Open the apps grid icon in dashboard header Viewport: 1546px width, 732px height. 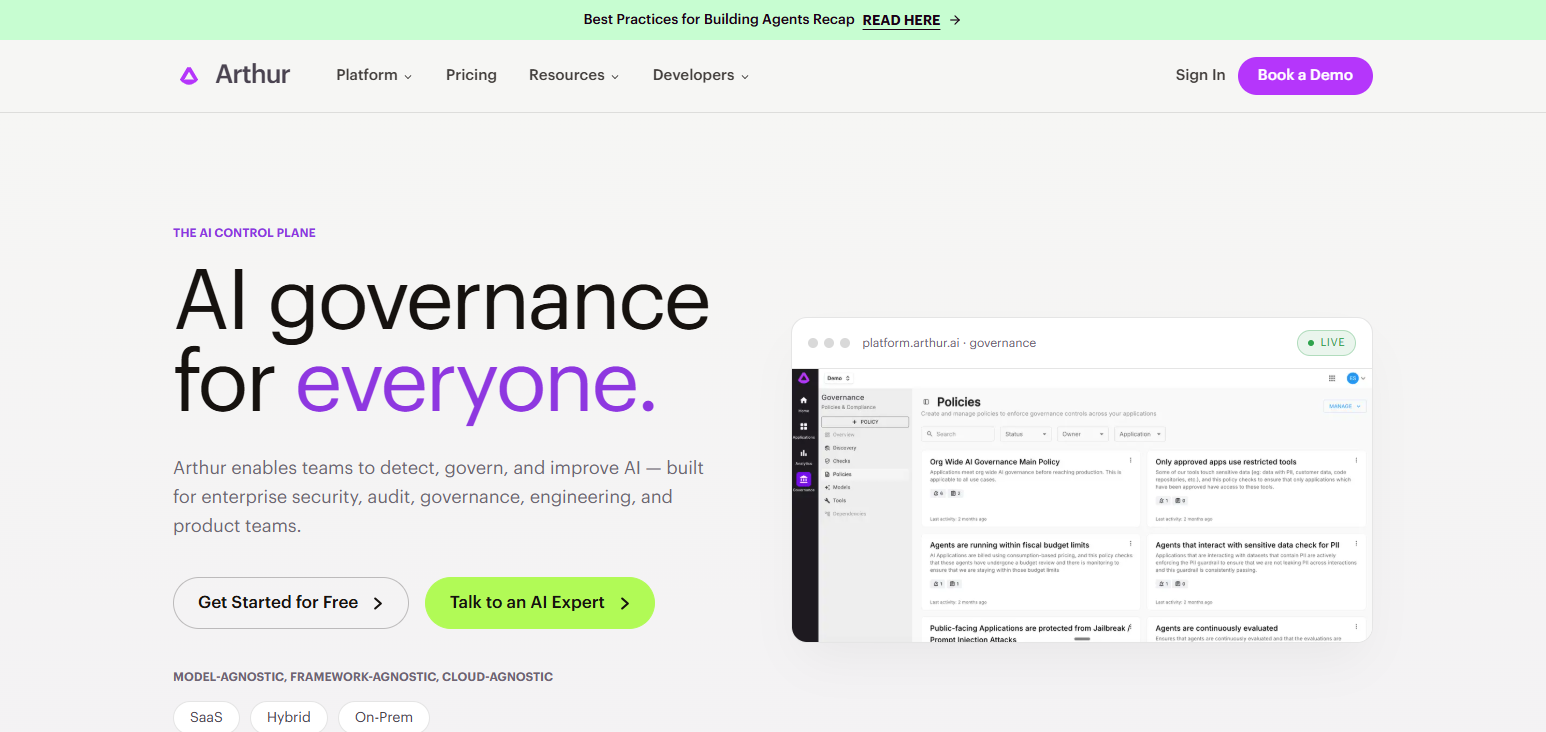[x=1332, y=378]
